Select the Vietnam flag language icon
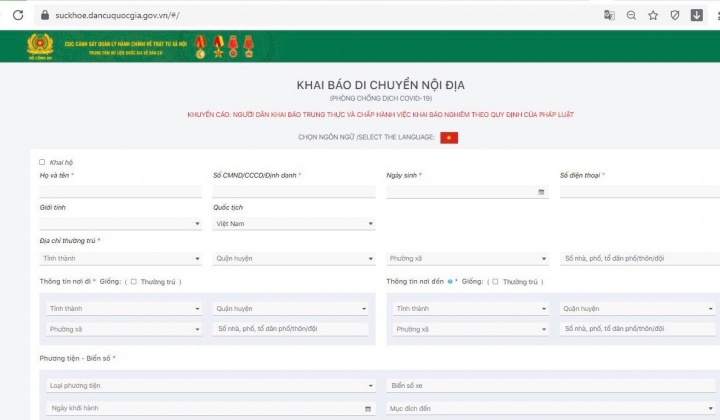The width and height of the screenshot is (720, 420). [x=449, y=138]
